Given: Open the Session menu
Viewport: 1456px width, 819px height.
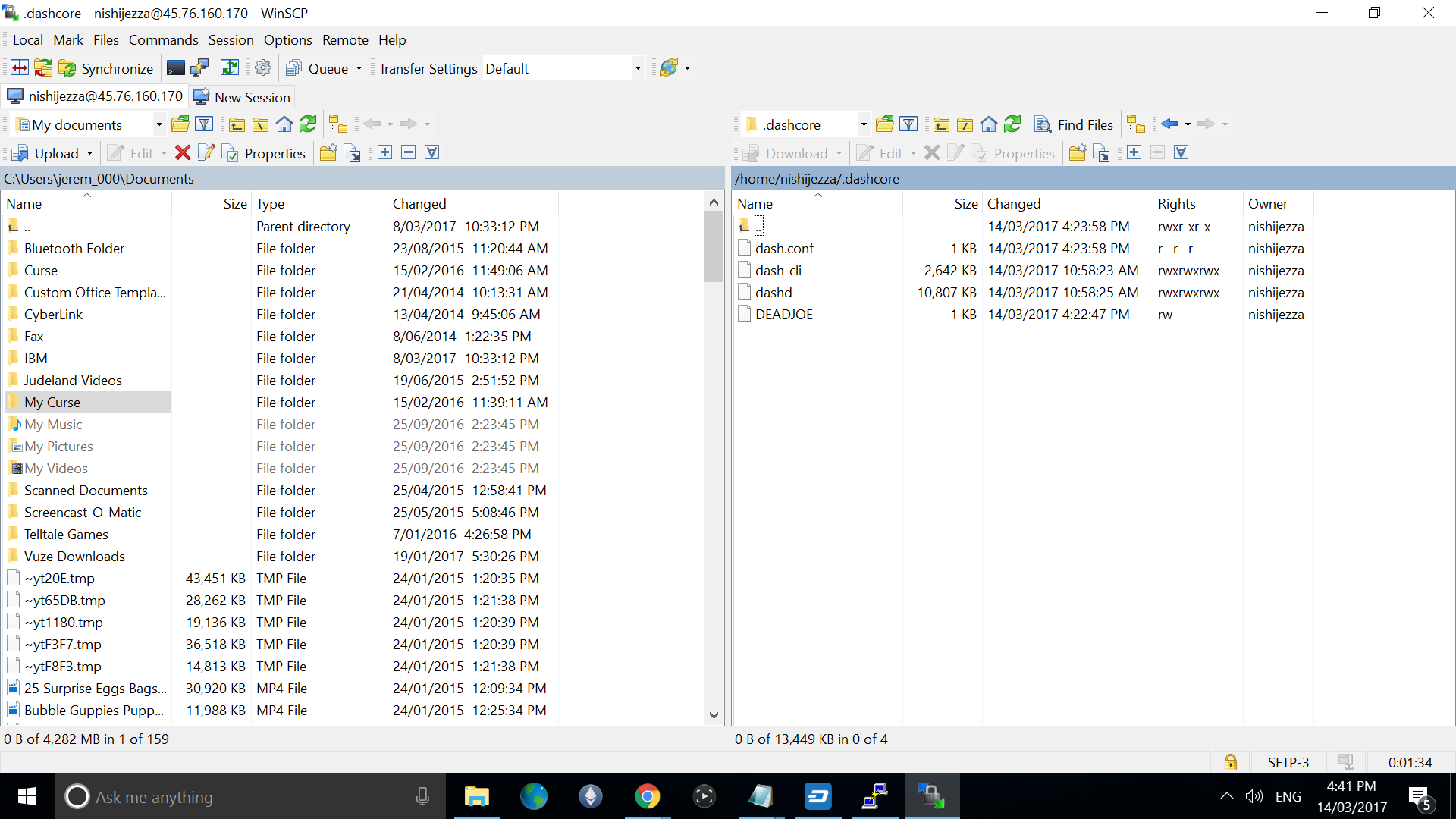Looking at the screenshot, I should coord(231,40).
